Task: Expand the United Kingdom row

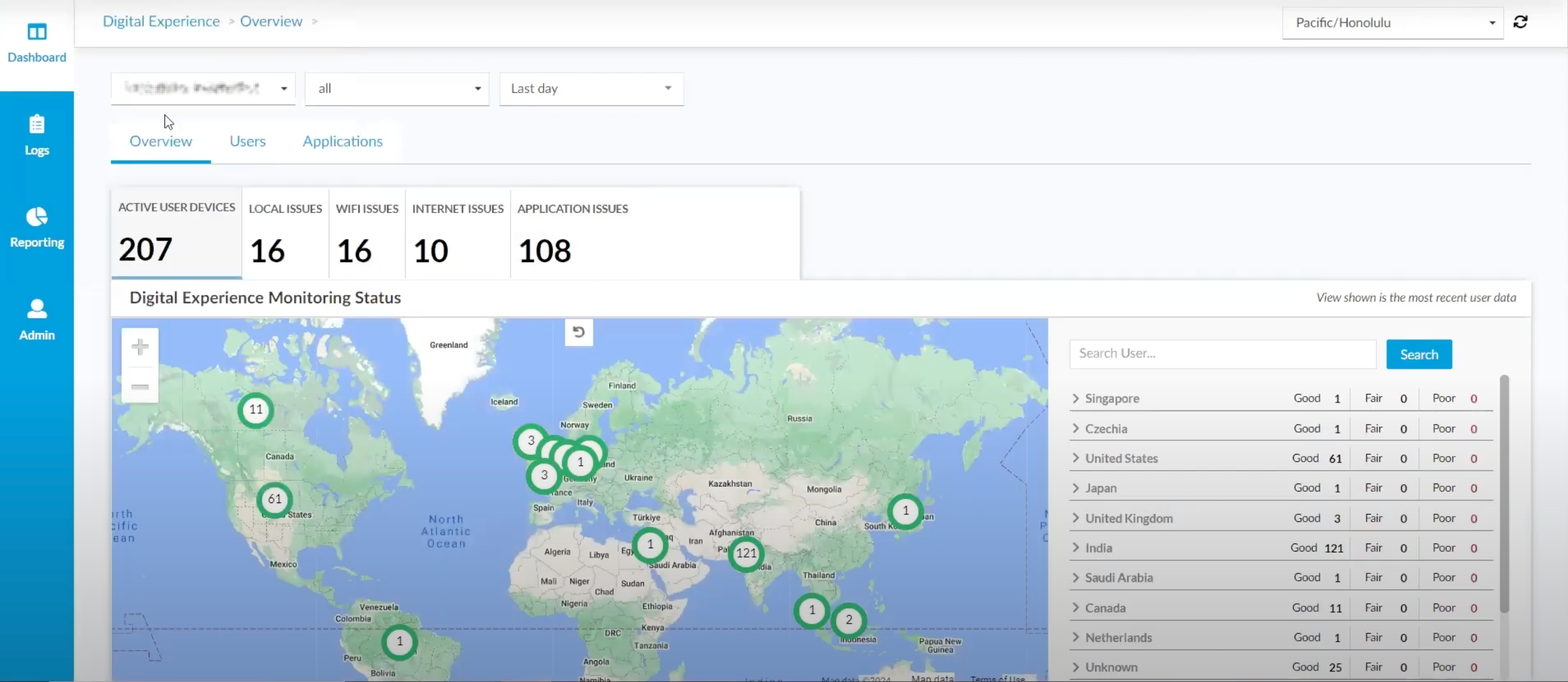Action: [x=1075, y=518]
